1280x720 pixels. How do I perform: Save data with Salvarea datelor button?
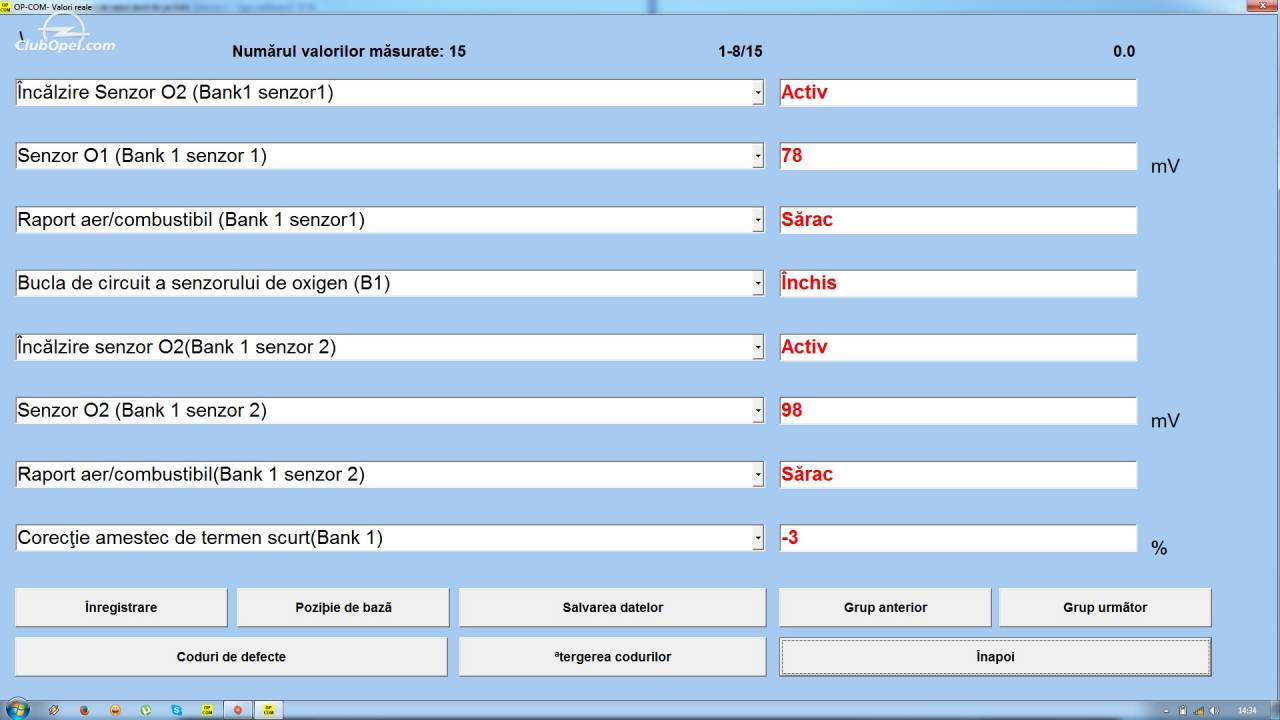point(612,607)
